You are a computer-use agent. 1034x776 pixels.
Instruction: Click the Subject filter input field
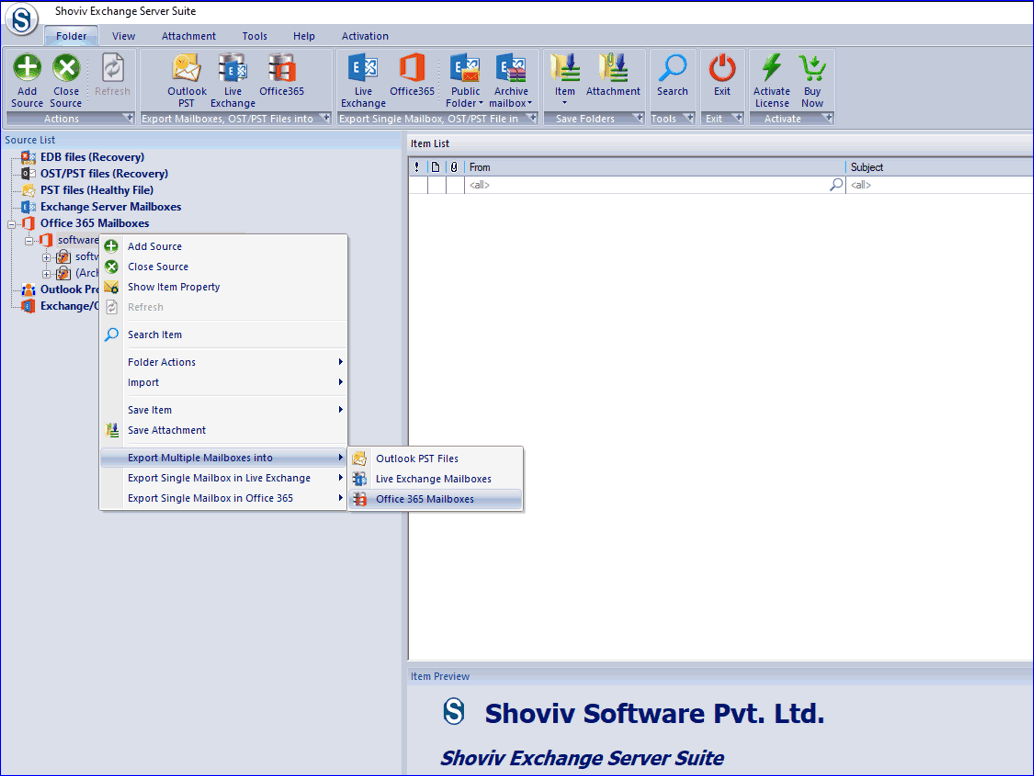pos(940,185)
